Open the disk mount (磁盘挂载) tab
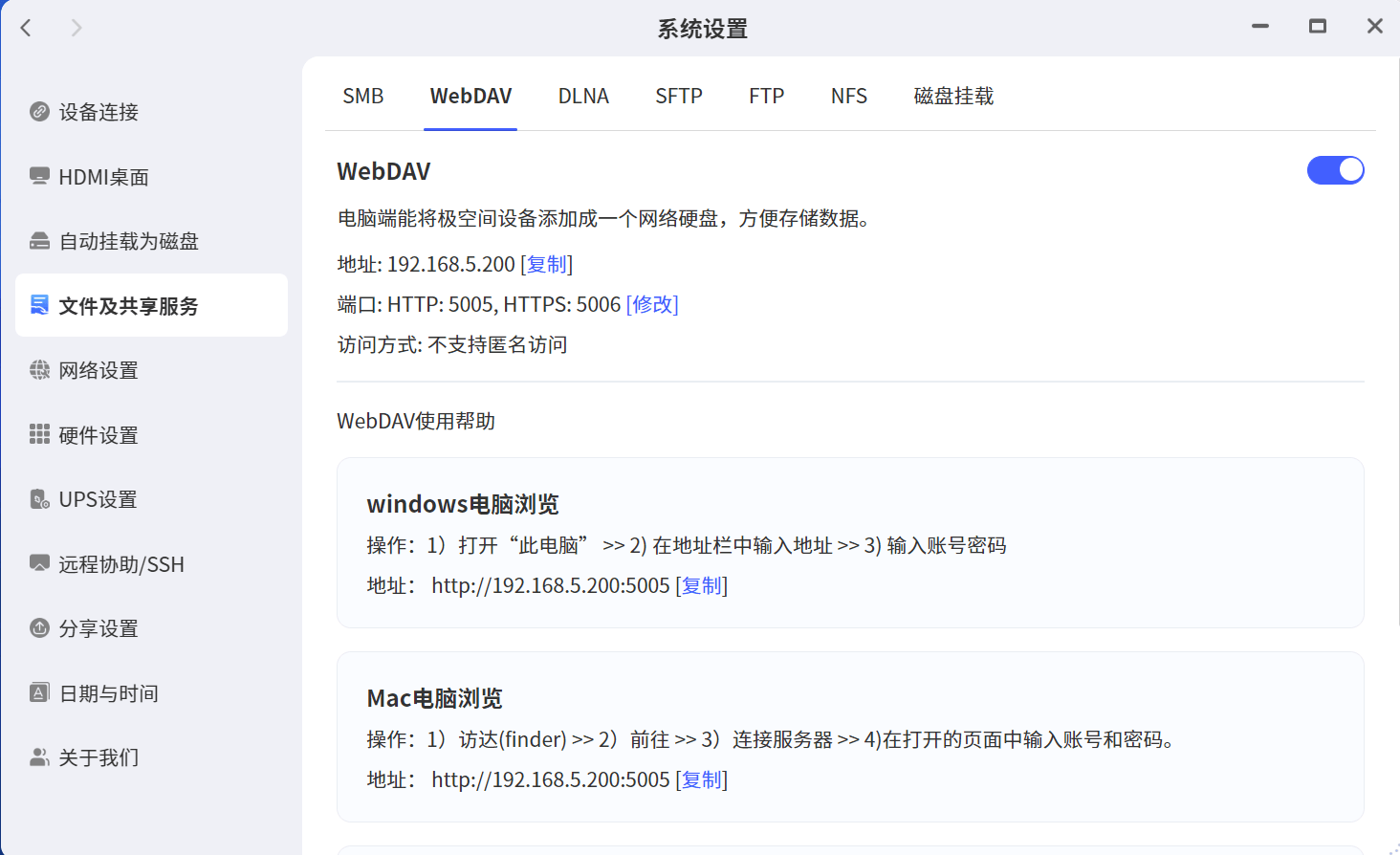 pyautogui.click(x=953, y=97)
